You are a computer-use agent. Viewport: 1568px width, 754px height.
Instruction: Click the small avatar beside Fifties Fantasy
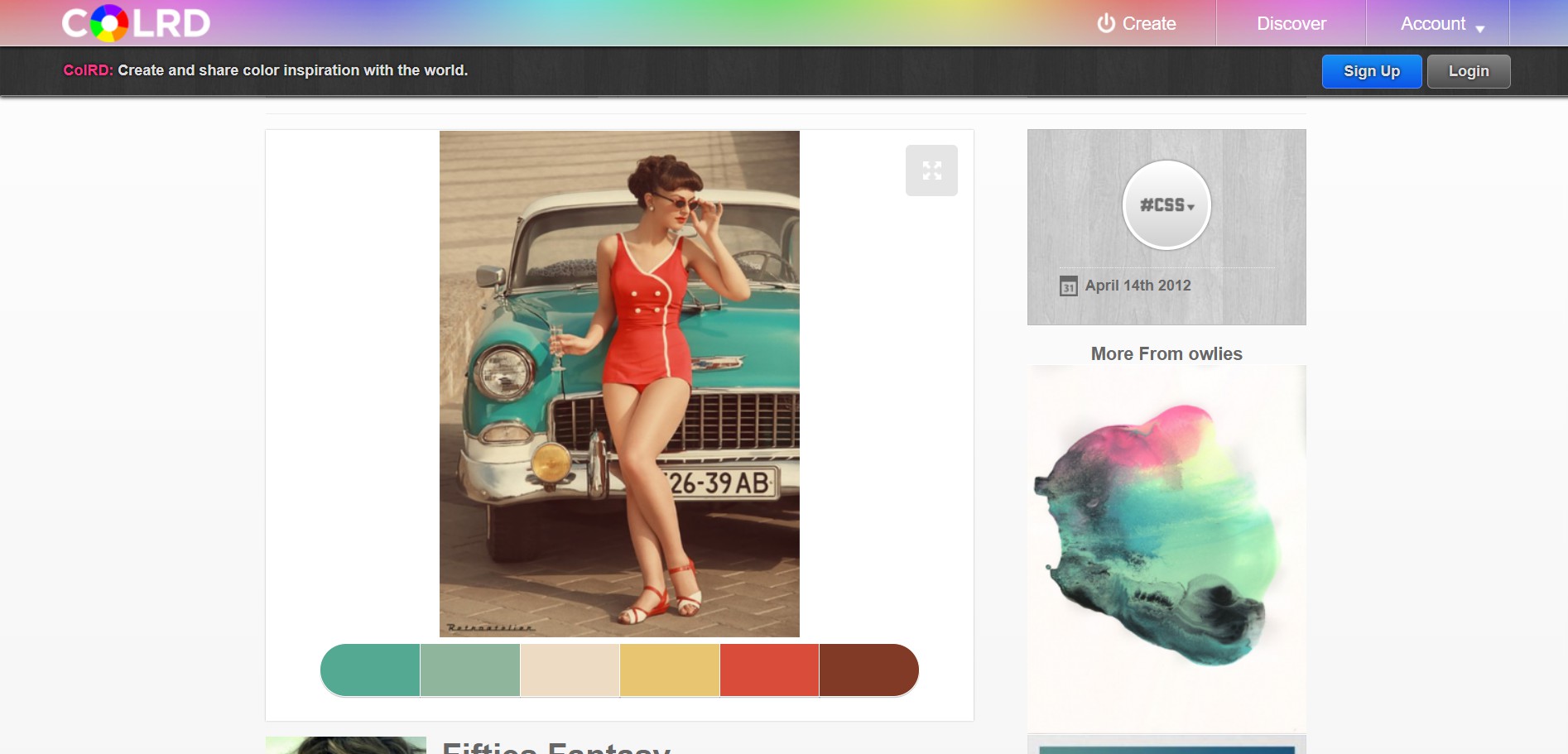(x=345, y=746)
